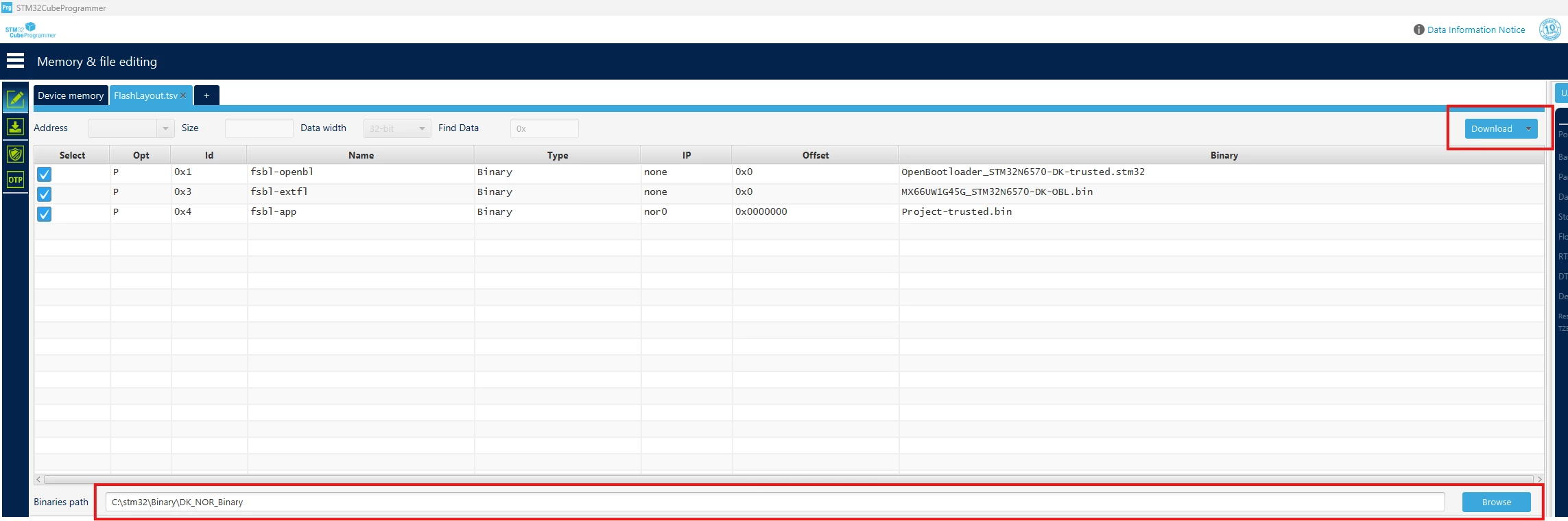Viewport: 1568px width, 521px height.
Task: Click the IP cell of fsbl-extfl row
Action: click(687, 192)
